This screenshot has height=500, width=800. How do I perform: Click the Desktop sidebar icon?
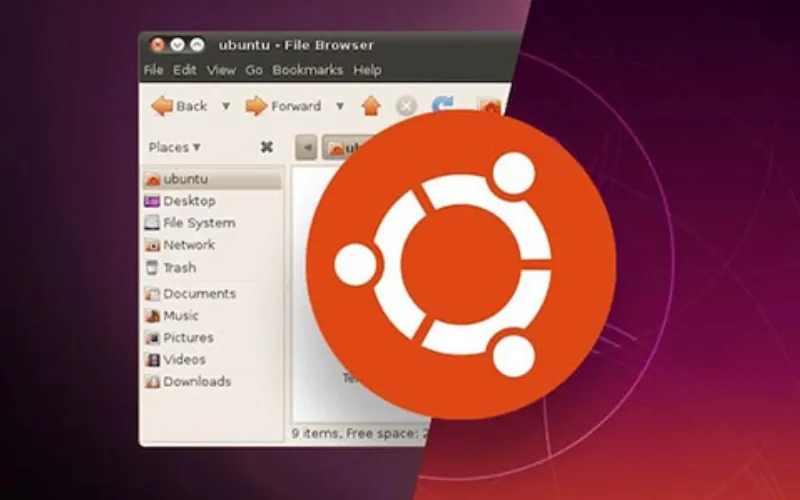[x=152, y=201]
